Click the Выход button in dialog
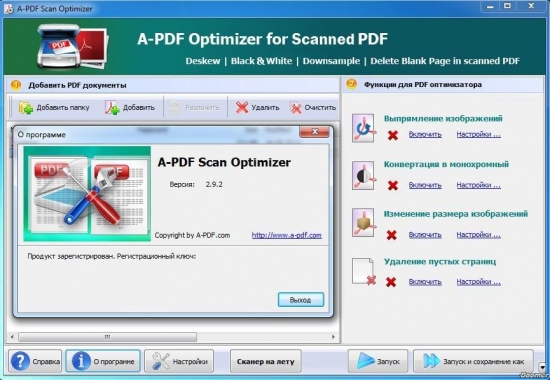 [301, 300]
